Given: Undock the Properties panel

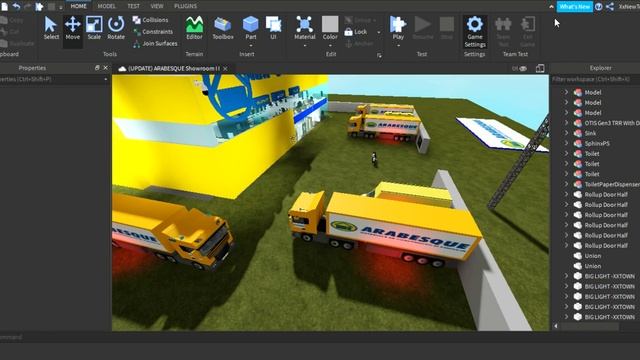Looking at the screenshot, I should point(97,68).
